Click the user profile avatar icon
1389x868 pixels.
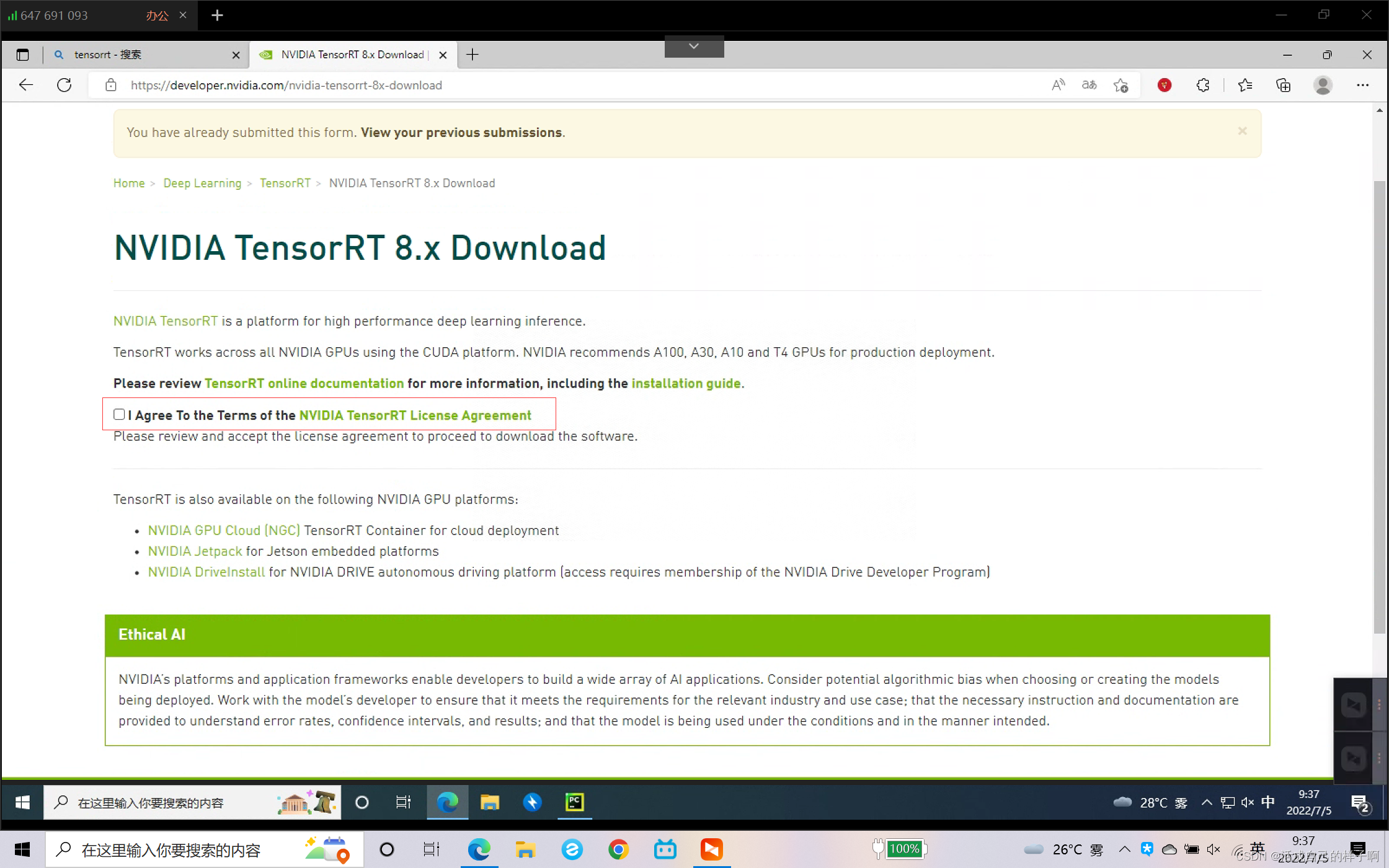[1323, 85]
